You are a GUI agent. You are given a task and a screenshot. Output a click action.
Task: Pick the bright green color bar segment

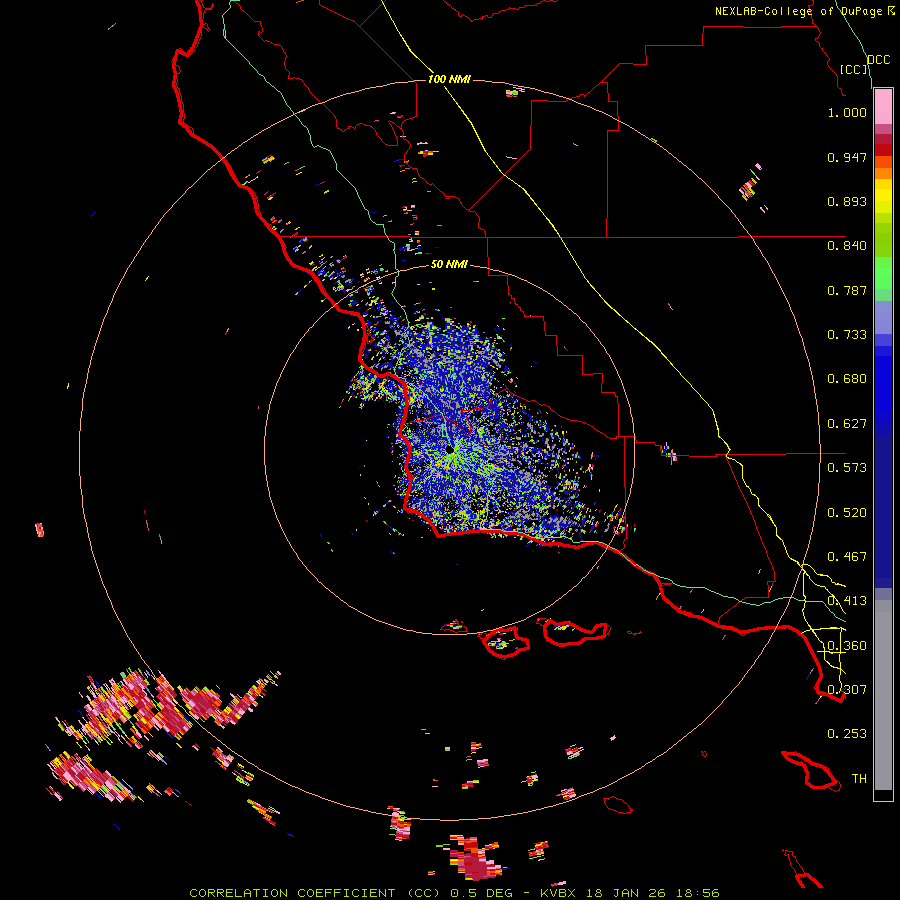click(x=883, y=273)
